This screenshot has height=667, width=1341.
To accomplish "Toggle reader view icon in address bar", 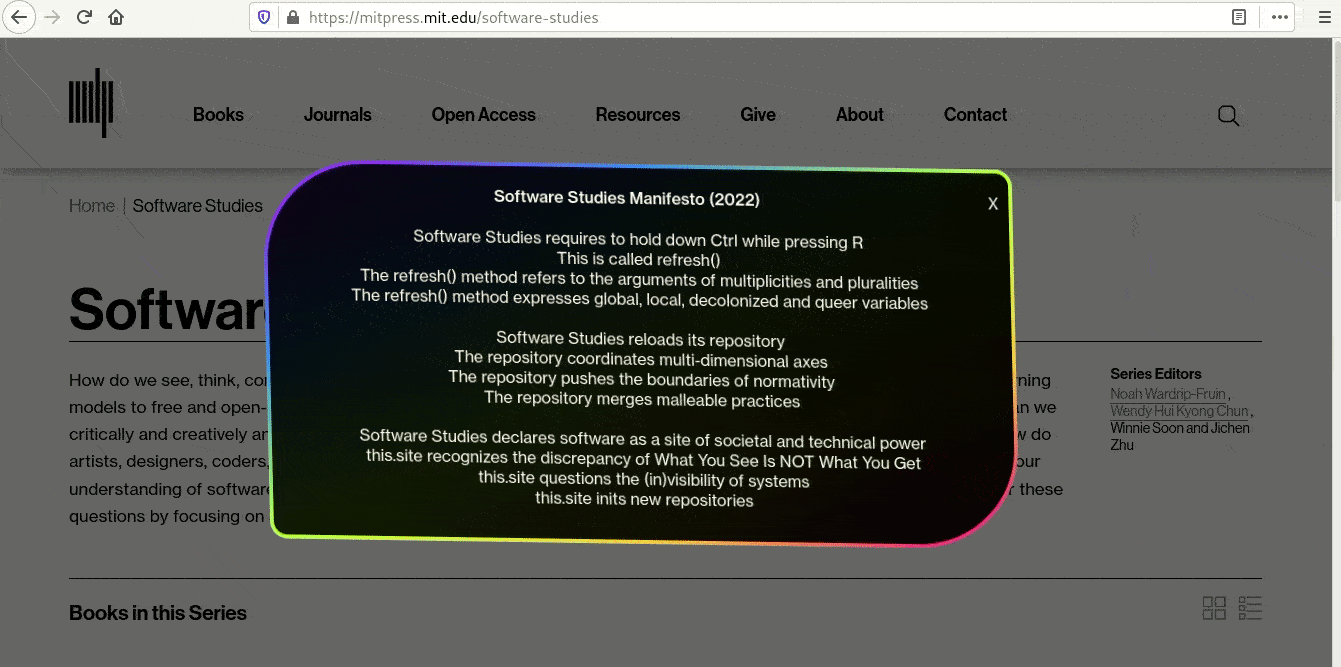I will pyautogui.click(x=1239, y=17).
